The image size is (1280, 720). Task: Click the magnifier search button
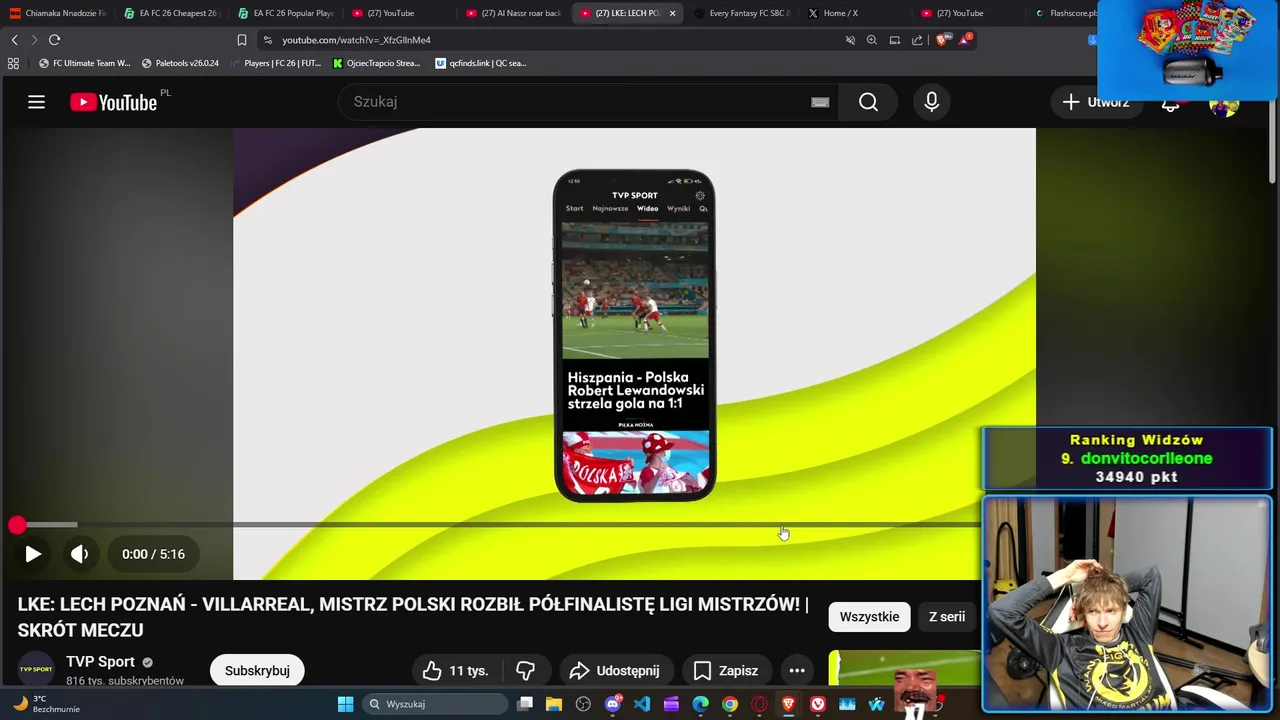point(868,102)
